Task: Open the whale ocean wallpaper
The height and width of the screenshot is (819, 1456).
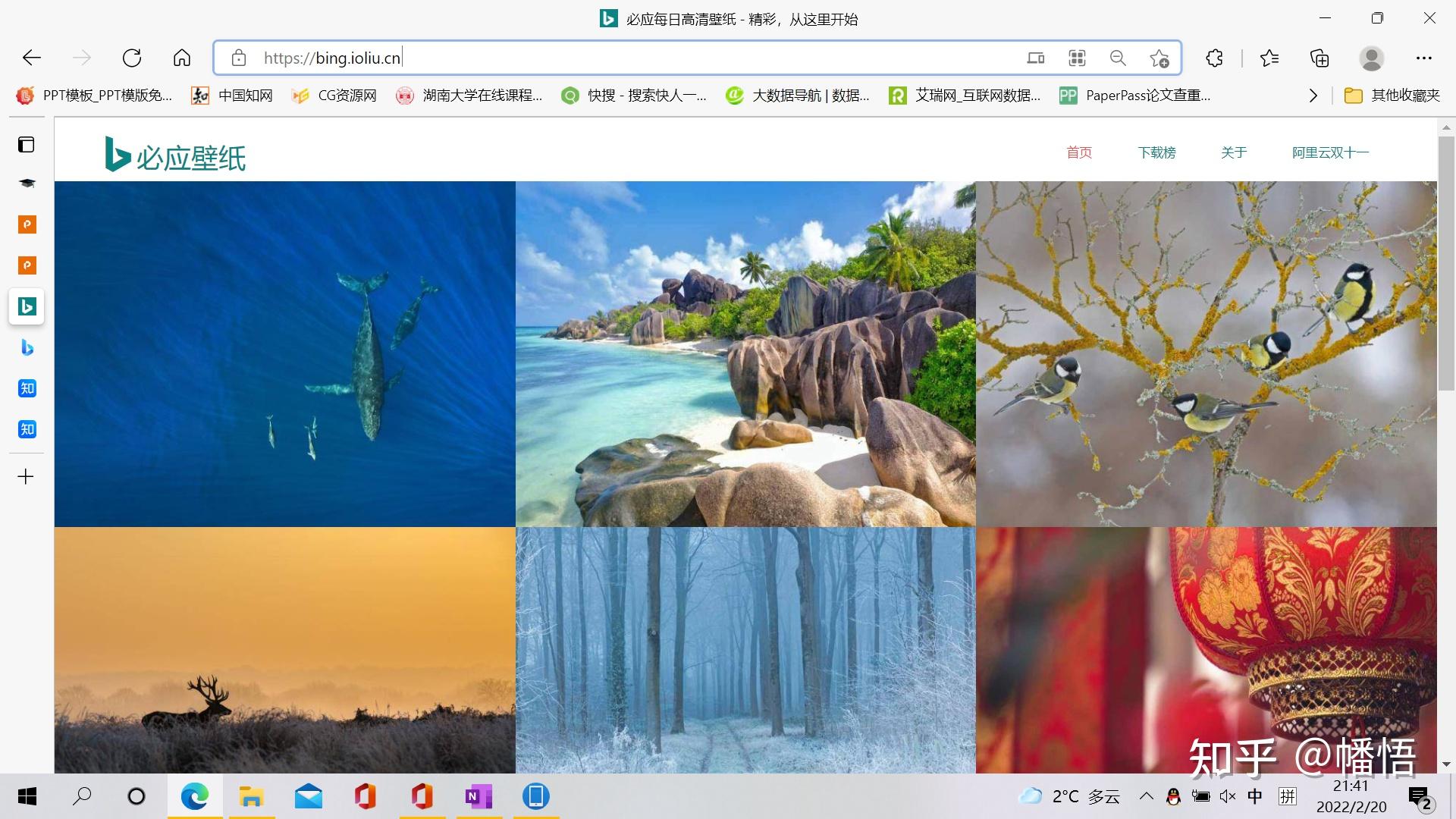Action: 285,354
